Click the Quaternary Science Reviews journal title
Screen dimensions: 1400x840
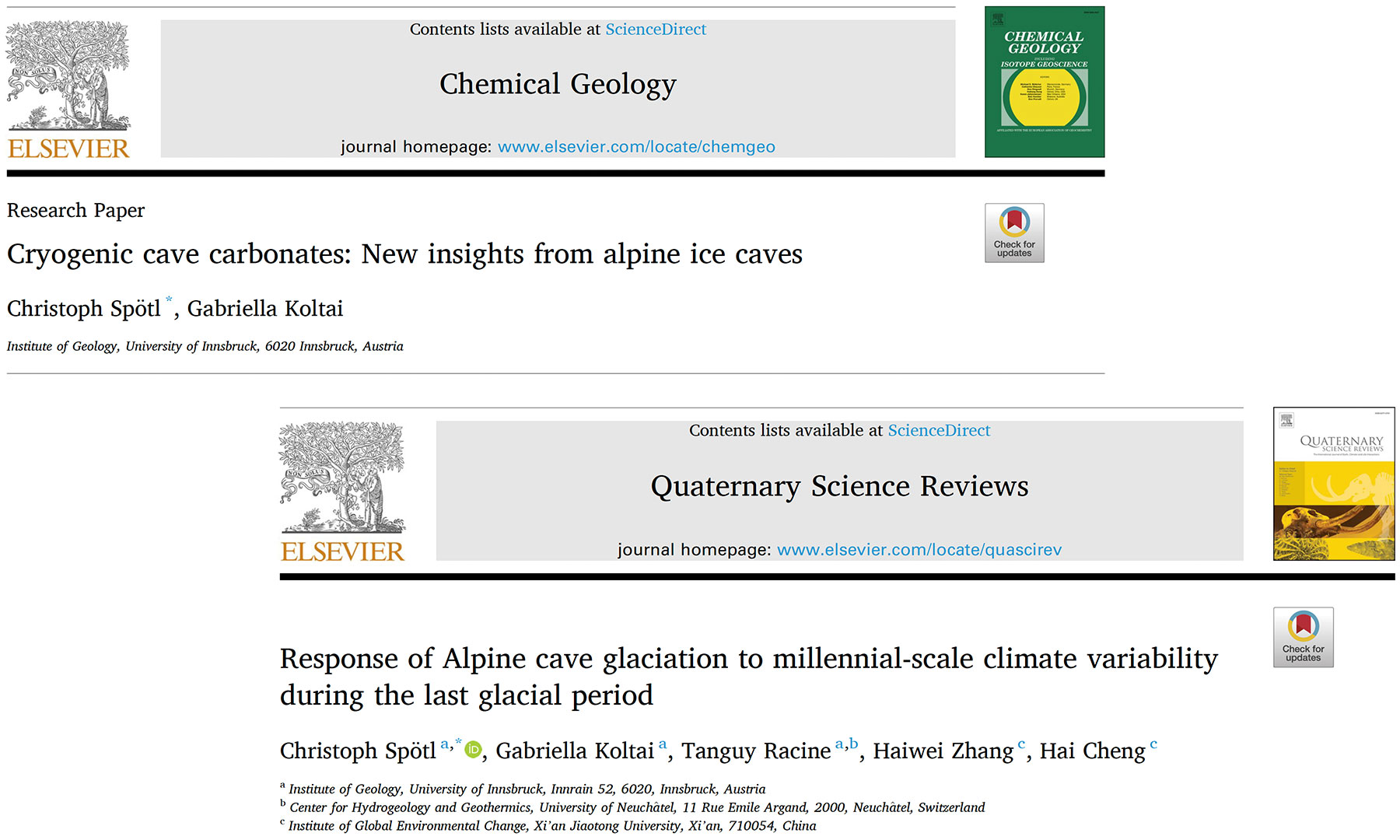pos(839,486)
